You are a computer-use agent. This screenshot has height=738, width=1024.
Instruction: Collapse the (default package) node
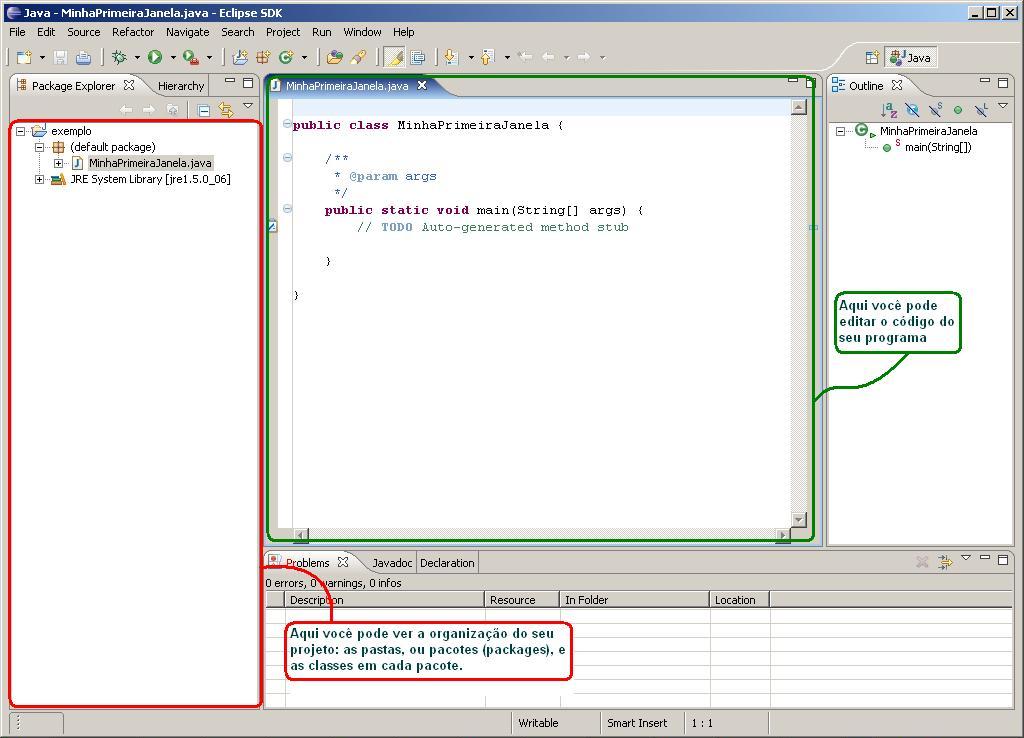[39, 148]
